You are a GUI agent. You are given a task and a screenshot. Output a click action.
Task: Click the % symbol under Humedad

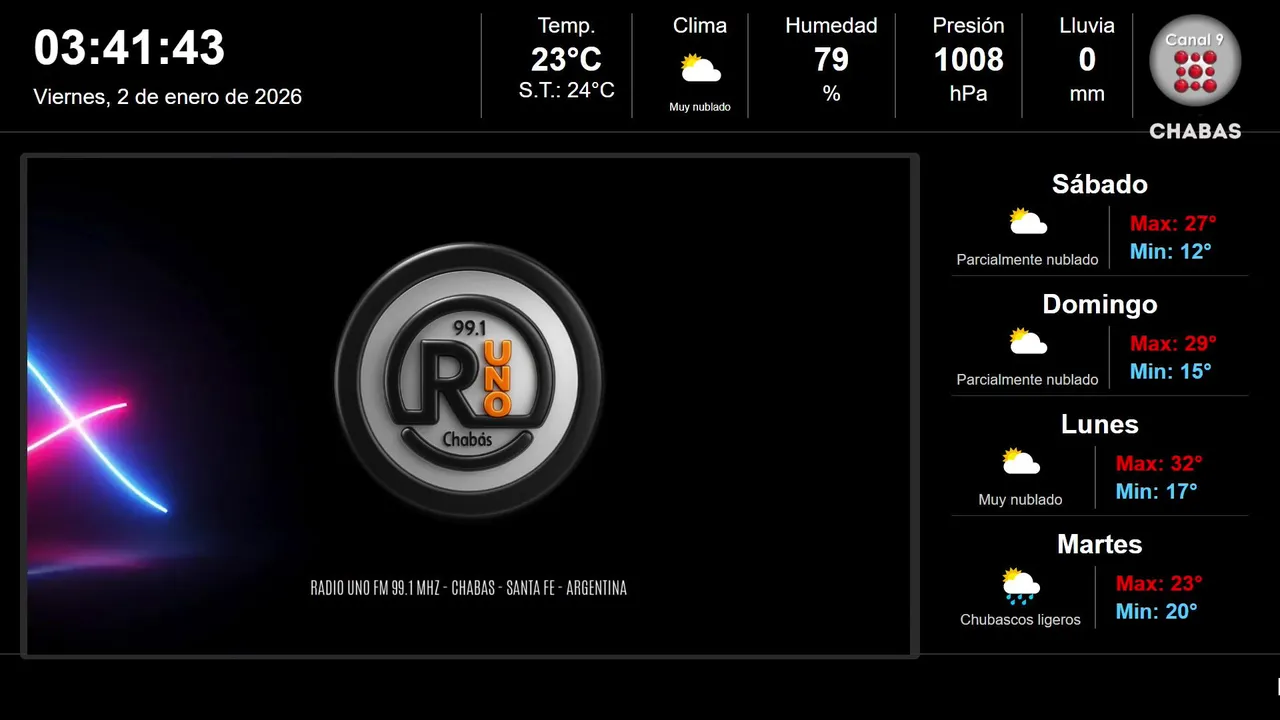coord(831,94)
